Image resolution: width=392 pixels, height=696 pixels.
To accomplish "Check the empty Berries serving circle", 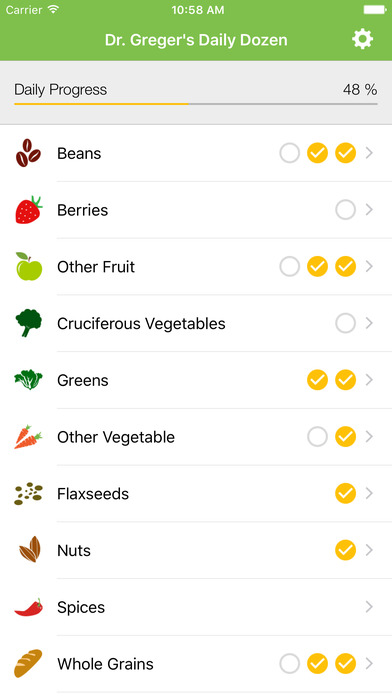I will tap(345, 210).
